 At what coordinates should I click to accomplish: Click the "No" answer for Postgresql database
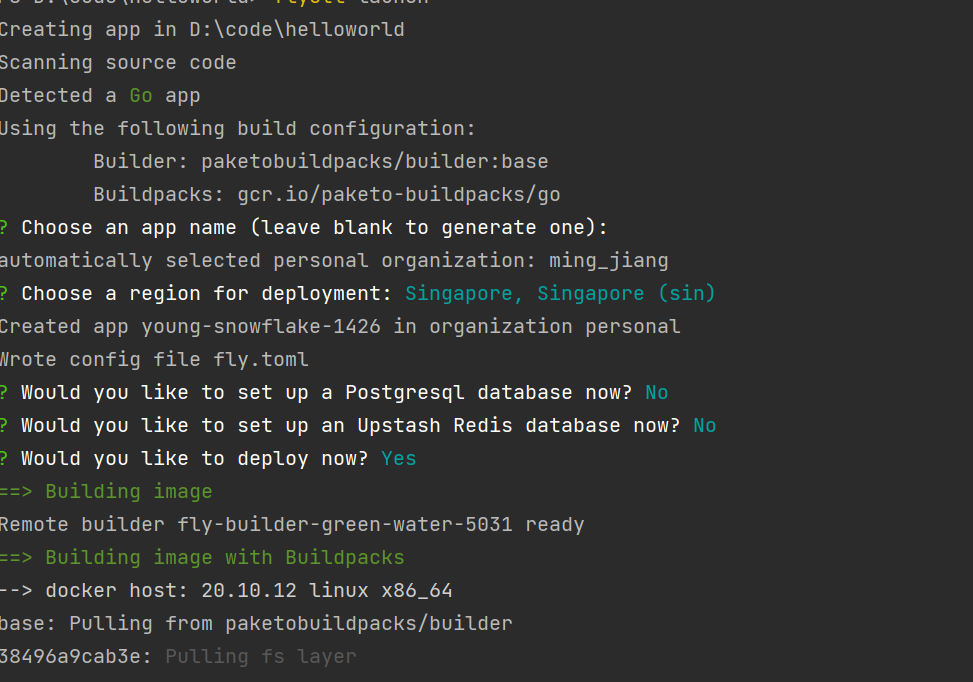click(x=657, y=392)
